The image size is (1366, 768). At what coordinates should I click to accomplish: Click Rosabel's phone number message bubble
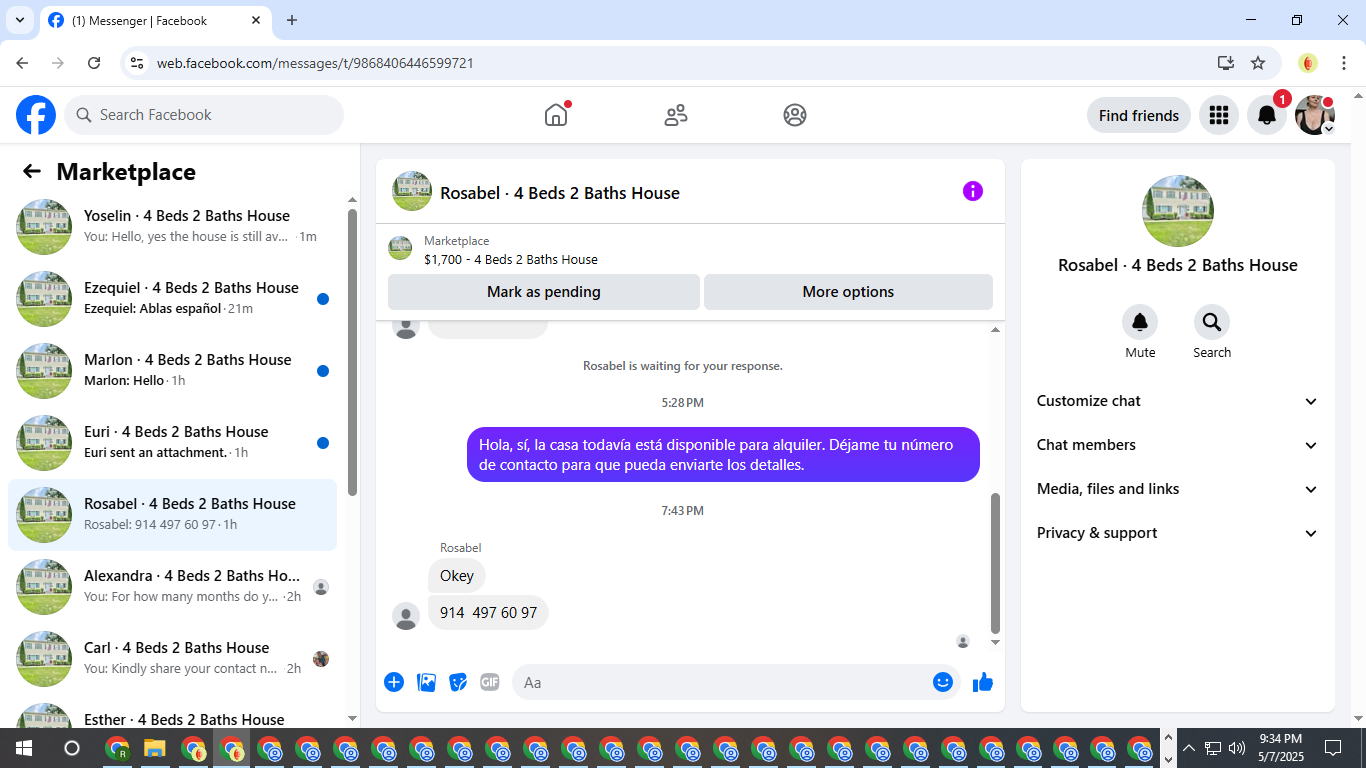pyautogui.click(x=488, y=612)
